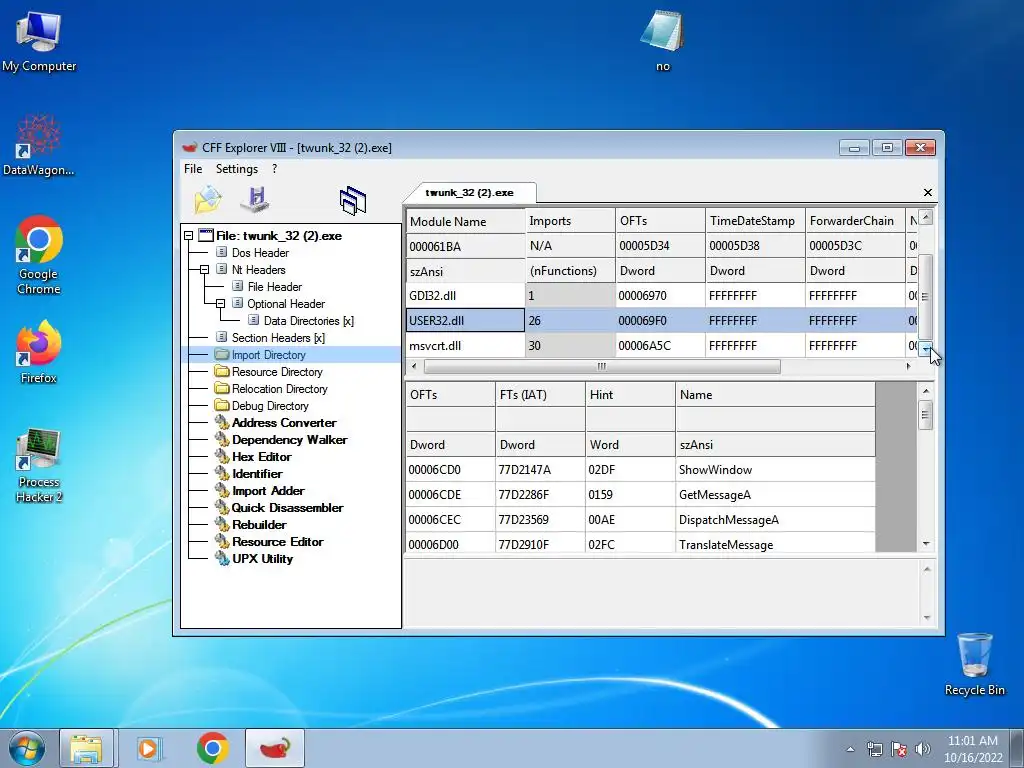Screen dimensions: 1024x768
Task: Select the GDI32.dll module row
Action: 661,296
